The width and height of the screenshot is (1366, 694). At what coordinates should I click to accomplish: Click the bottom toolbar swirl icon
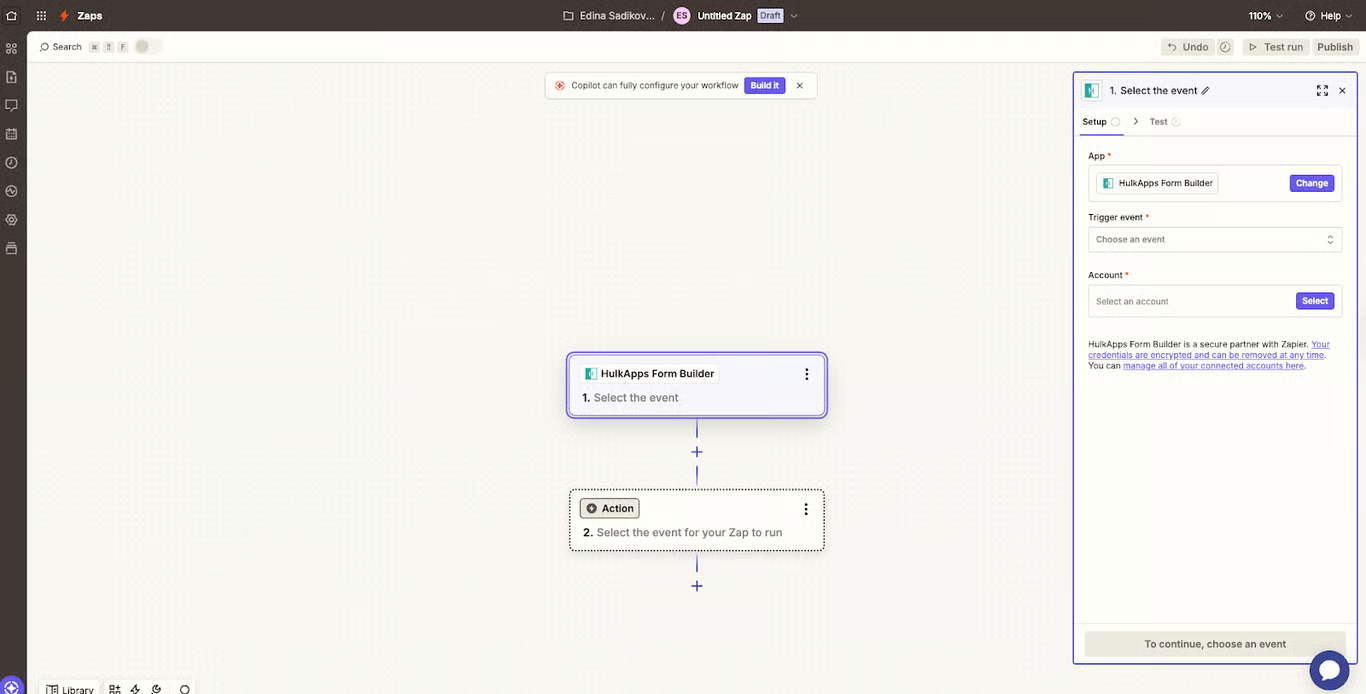156,689
